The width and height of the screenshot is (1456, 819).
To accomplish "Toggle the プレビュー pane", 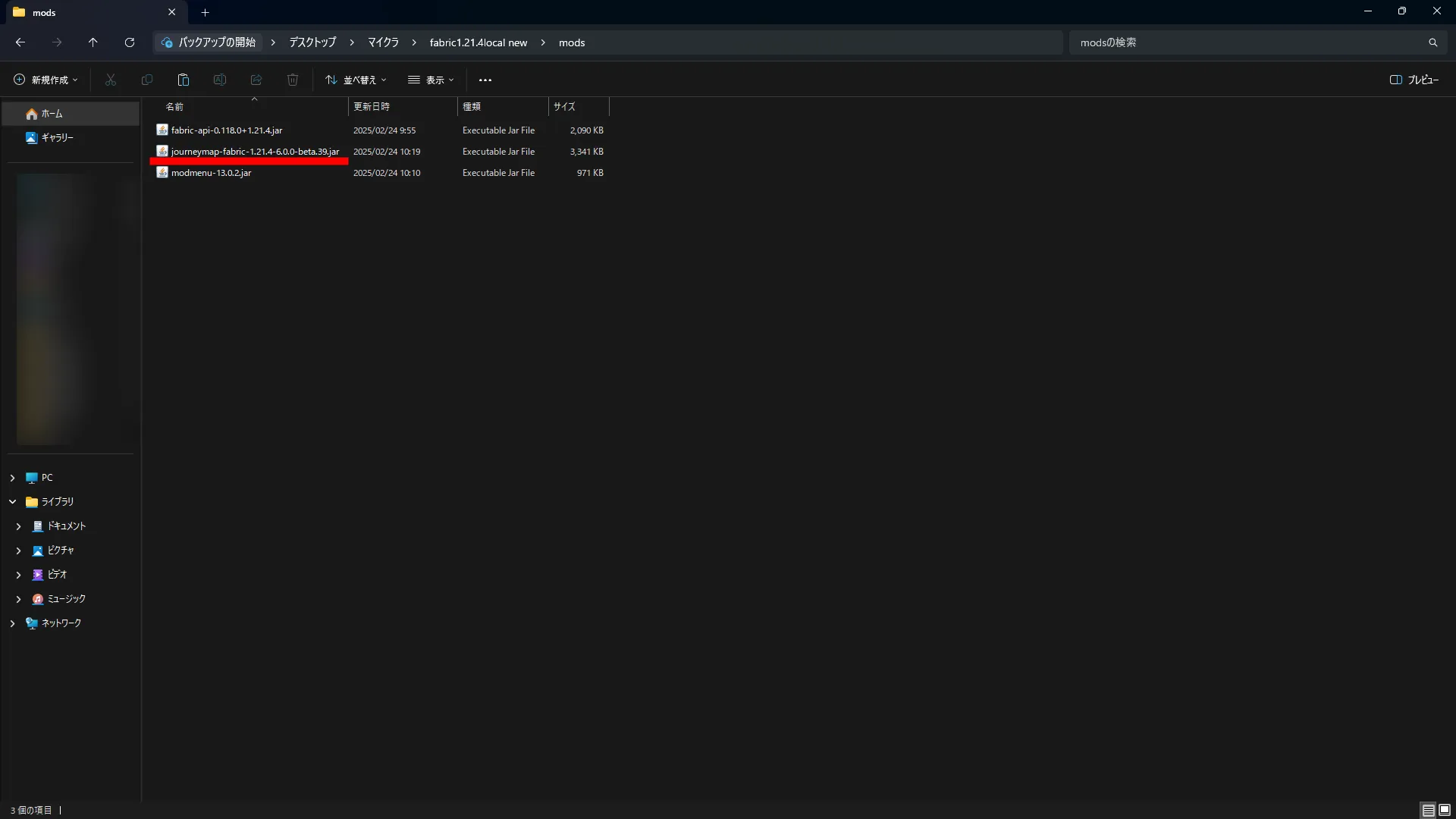I will click(1414, 80).
